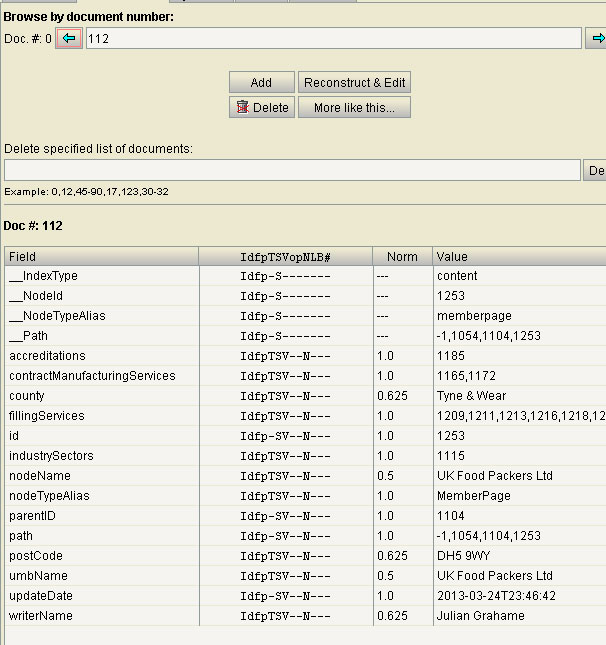Screen dimensions: 606x645
Task: Click the id row flags 'Idfp-SV--N---'
Action: 286,436
